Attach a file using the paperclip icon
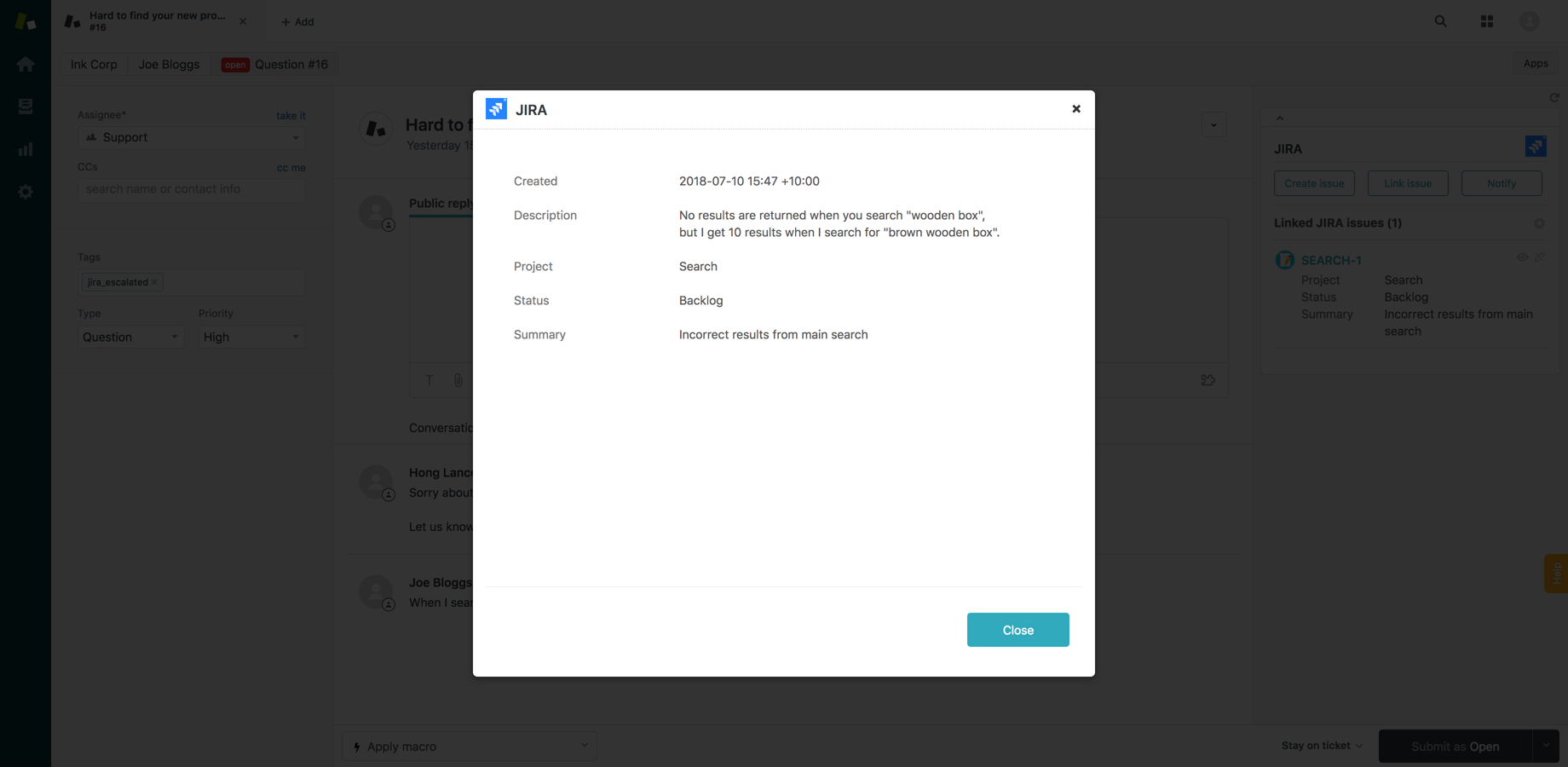This screenshot has height=767, width=1568. 458,380
